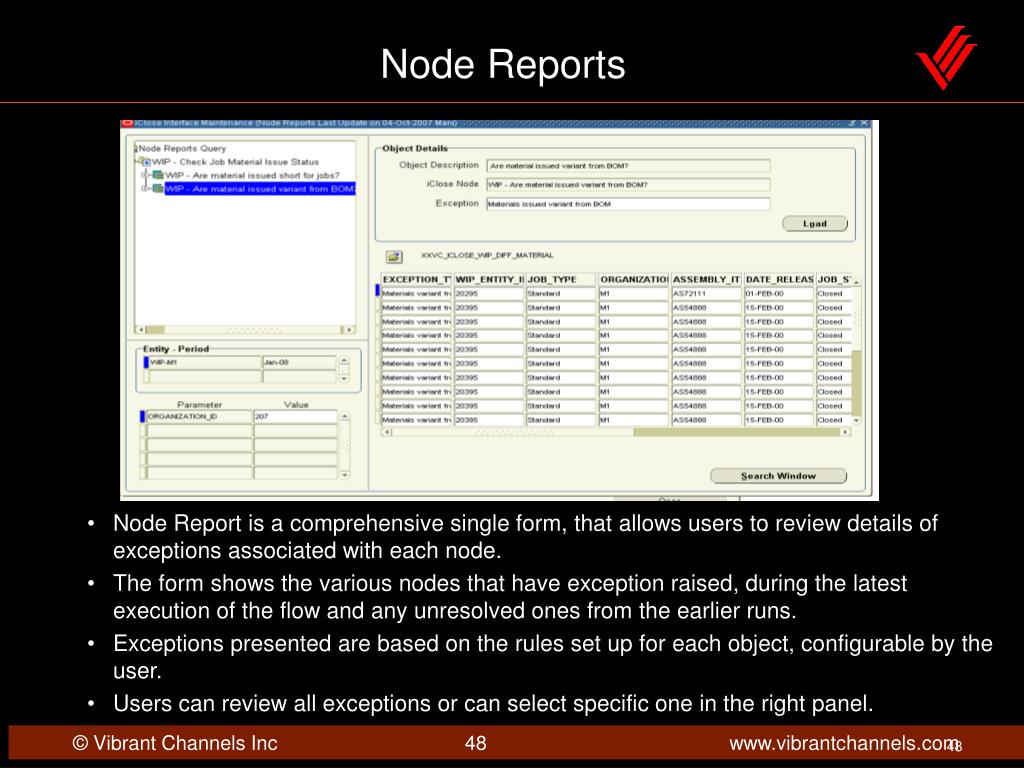1024x768 pixels.
Task: Click the cell containing AS72111
Action: coord(706,294)
